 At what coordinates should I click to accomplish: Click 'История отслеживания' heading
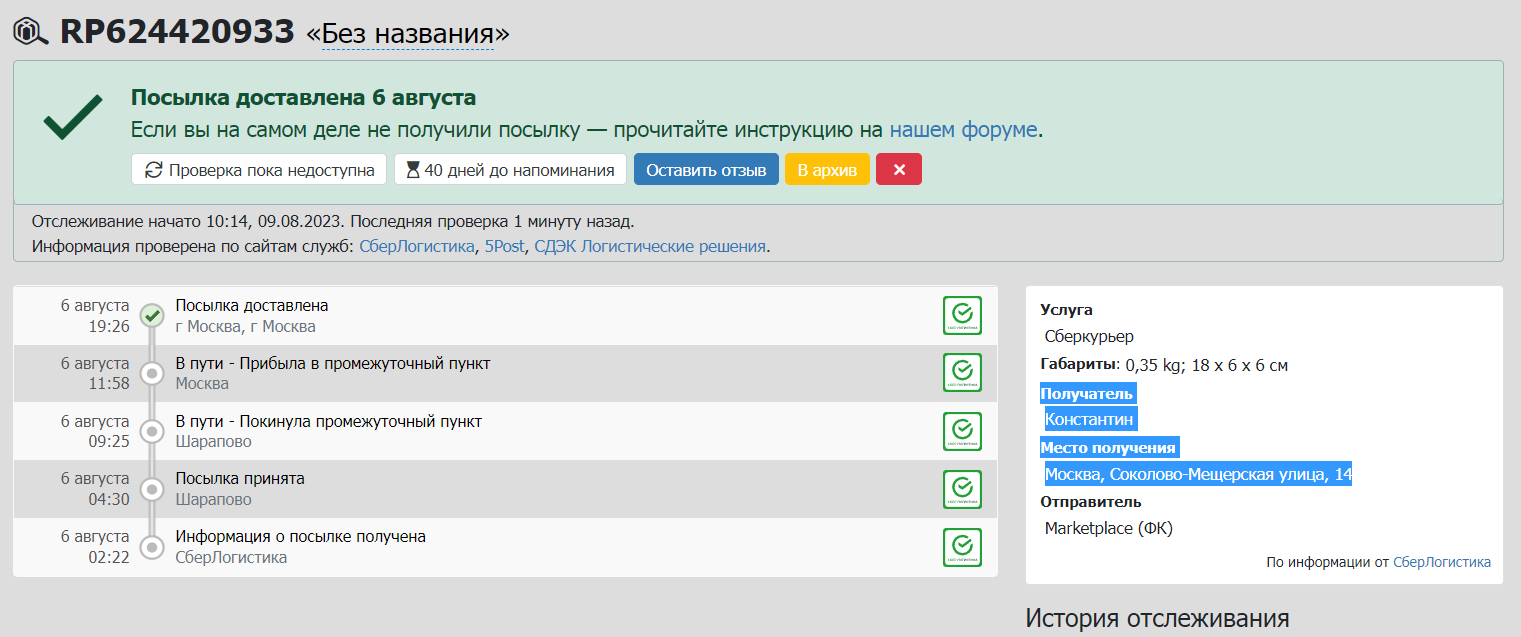pos(1157,618)
